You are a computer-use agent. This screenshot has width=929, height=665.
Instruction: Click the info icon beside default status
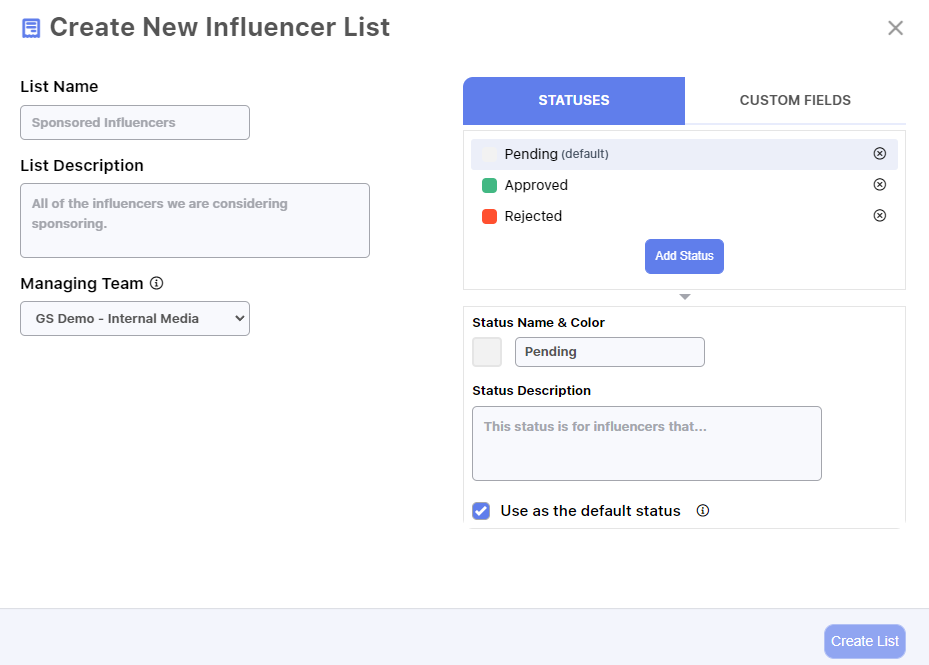pyautogui.click(x=703, y=511)
